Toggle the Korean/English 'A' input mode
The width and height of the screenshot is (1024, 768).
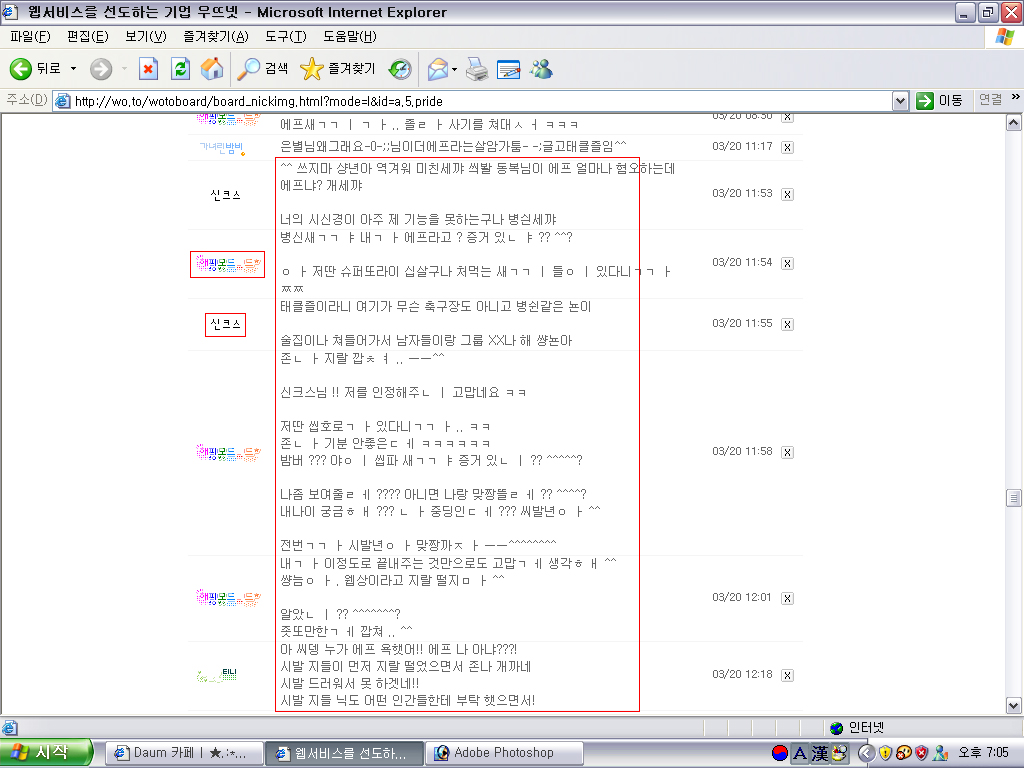point(799,753)
